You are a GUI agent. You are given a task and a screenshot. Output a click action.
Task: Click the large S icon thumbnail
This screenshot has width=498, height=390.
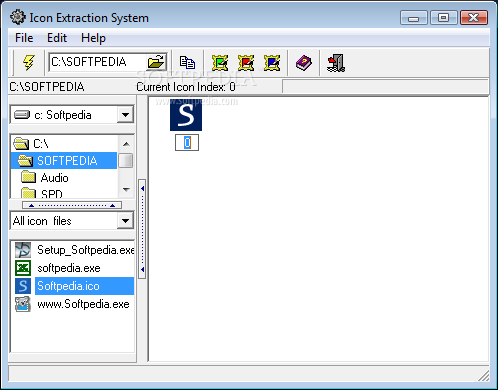(186, 114)
